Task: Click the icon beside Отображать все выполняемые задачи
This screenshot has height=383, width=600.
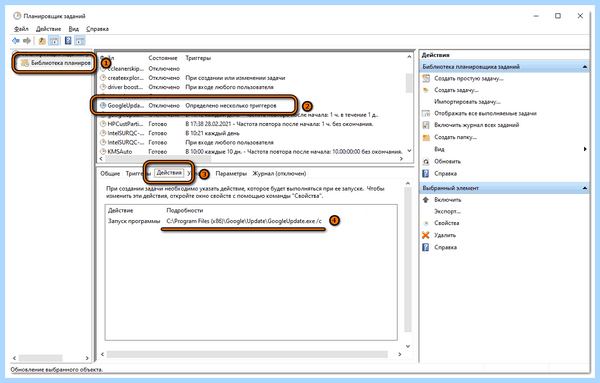Action: (426, 114)
